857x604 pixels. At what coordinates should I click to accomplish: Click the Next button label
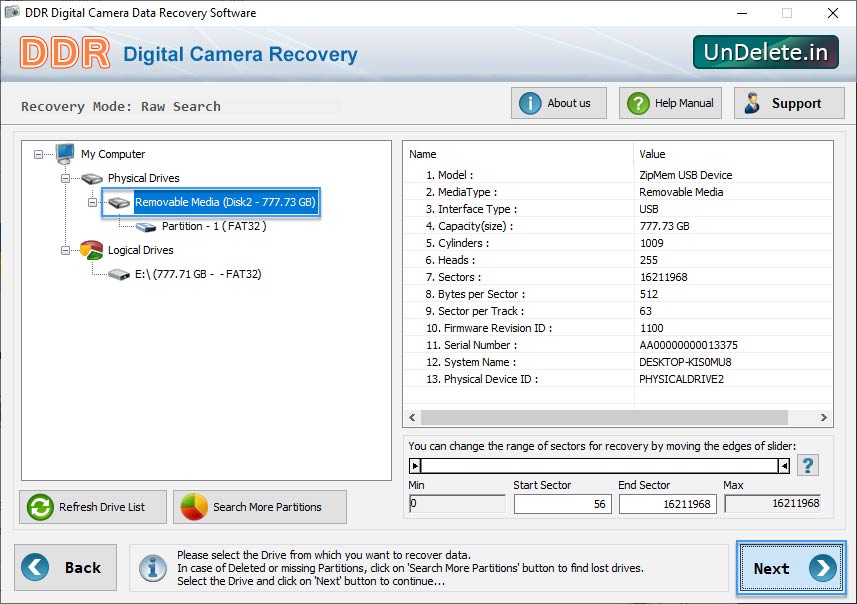click(x=771, y=568)
